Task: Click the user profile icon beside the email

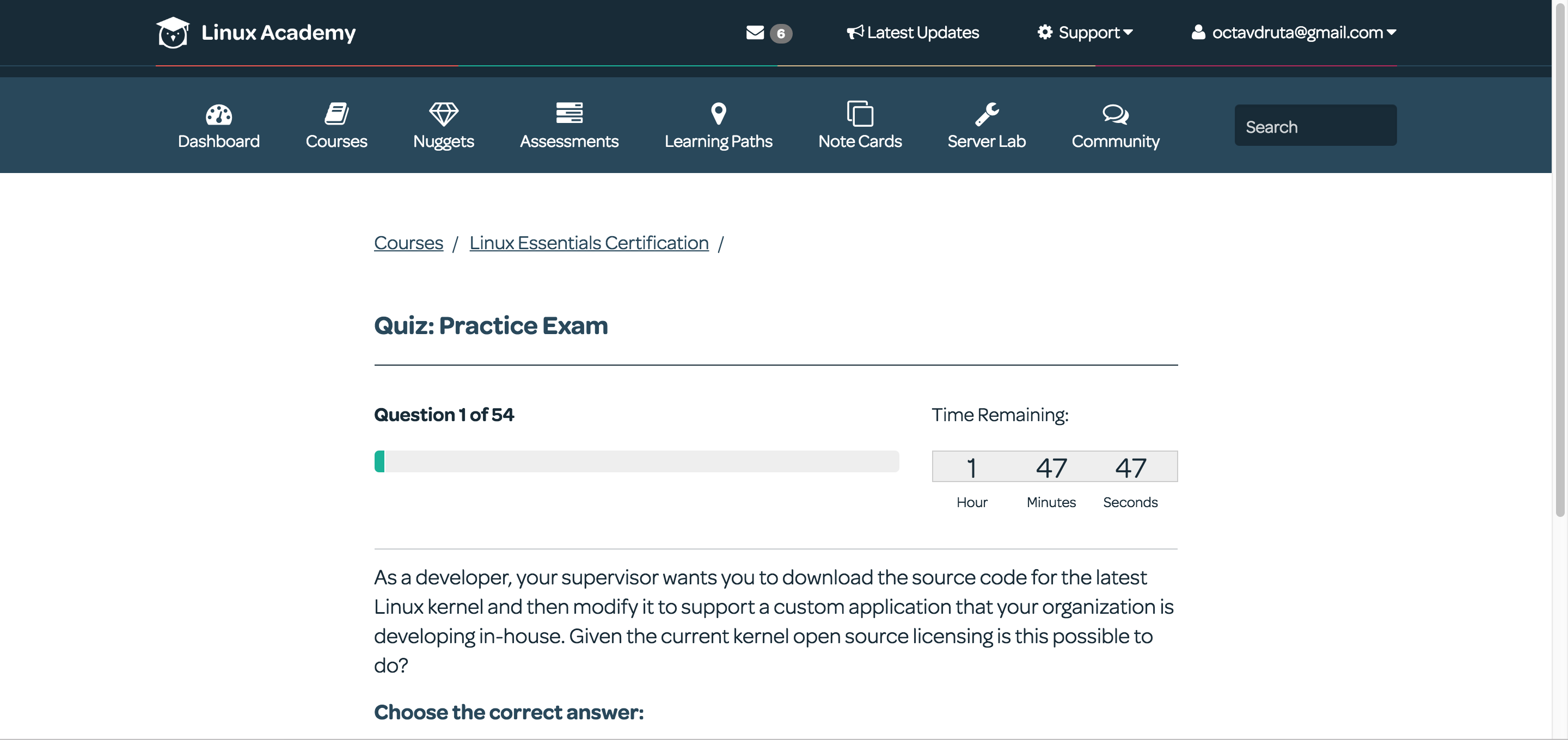Action: click(1198, 32)
